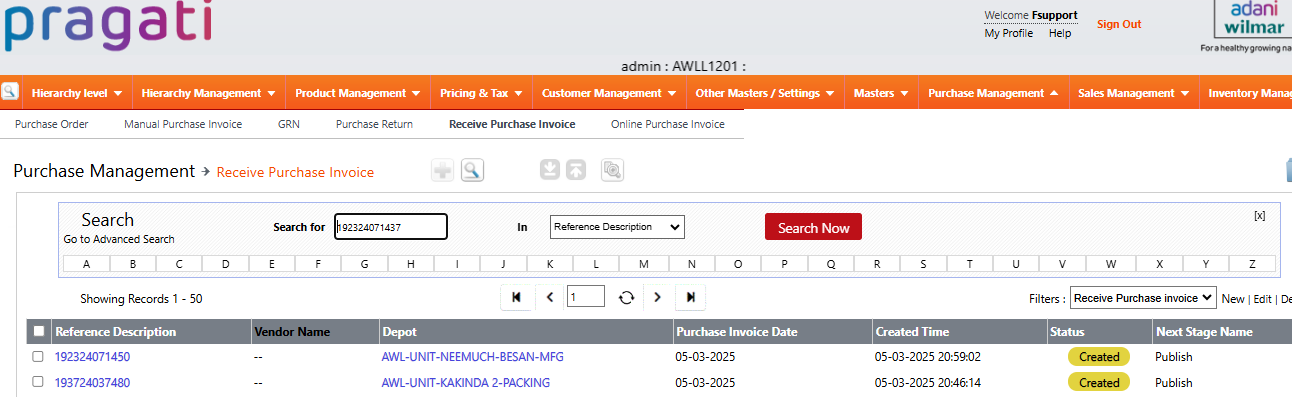Click the Edit filter link
This screenshot has width=1292, height=397.
[x=1263, y=299]
